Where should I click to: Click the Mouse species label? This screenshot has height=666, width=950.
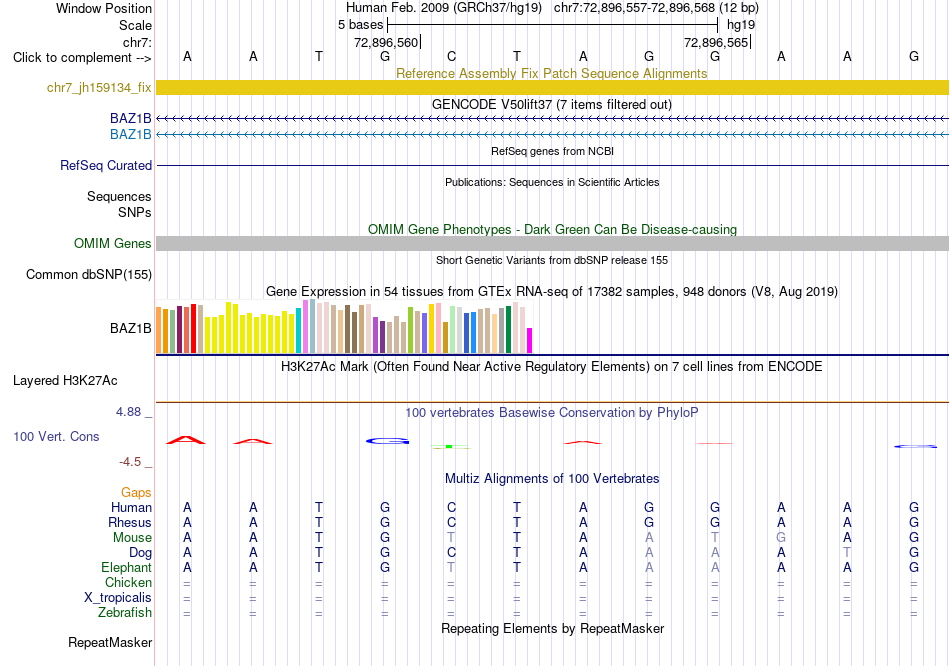[132, 538]
